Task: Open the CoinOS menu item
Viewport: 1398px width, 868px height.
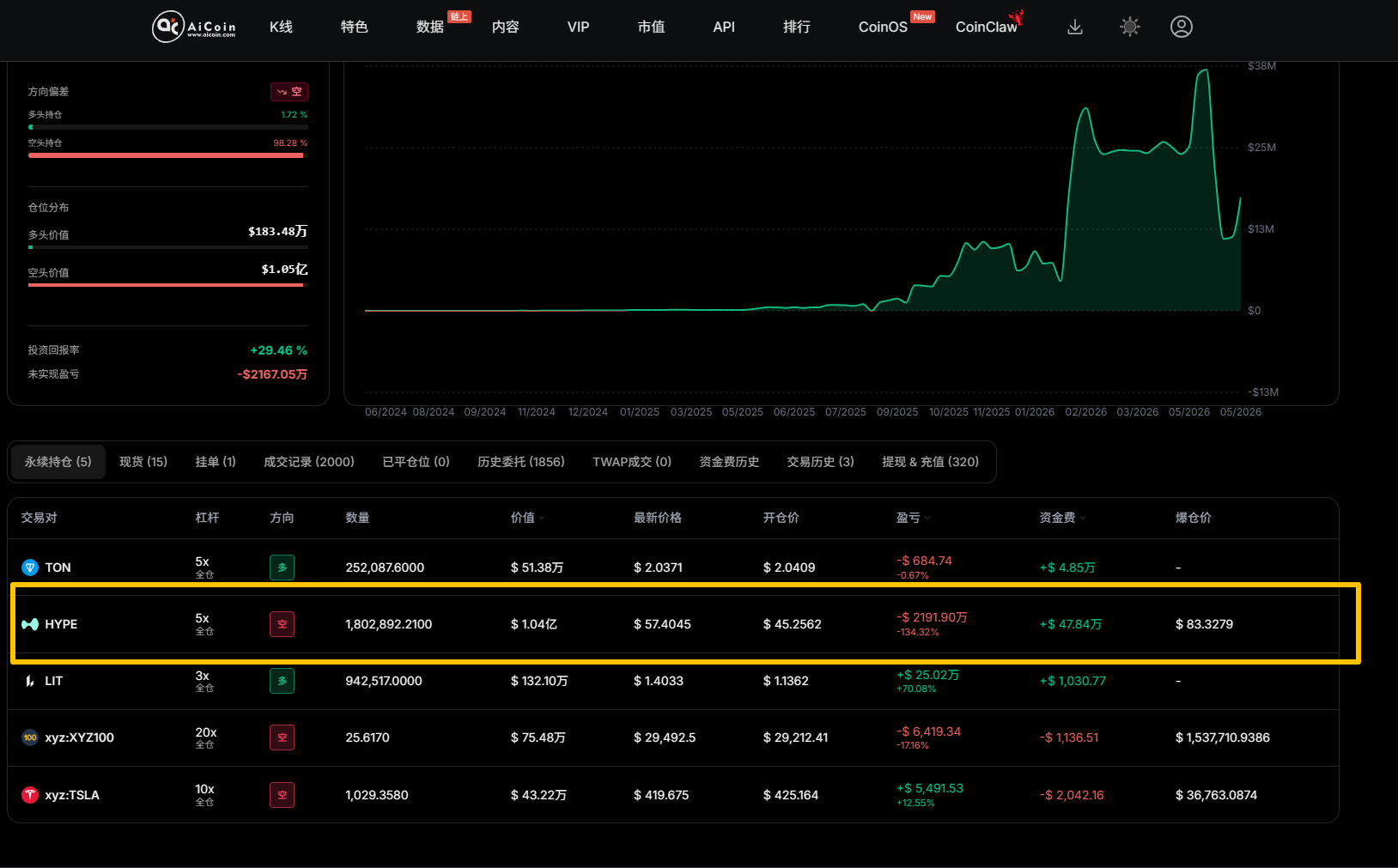Action: pyautogui.click(x=883, y=27)
